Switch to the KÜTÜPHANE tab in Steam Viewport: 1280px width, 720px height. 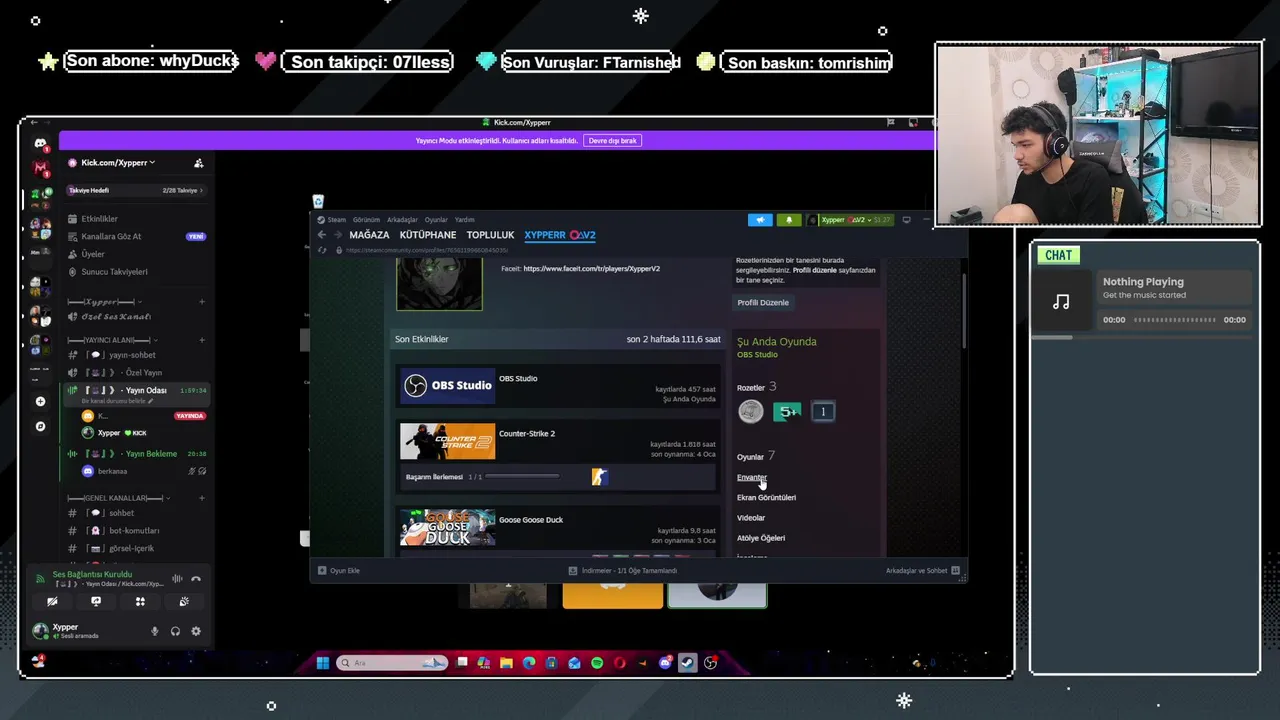(428, 235)
